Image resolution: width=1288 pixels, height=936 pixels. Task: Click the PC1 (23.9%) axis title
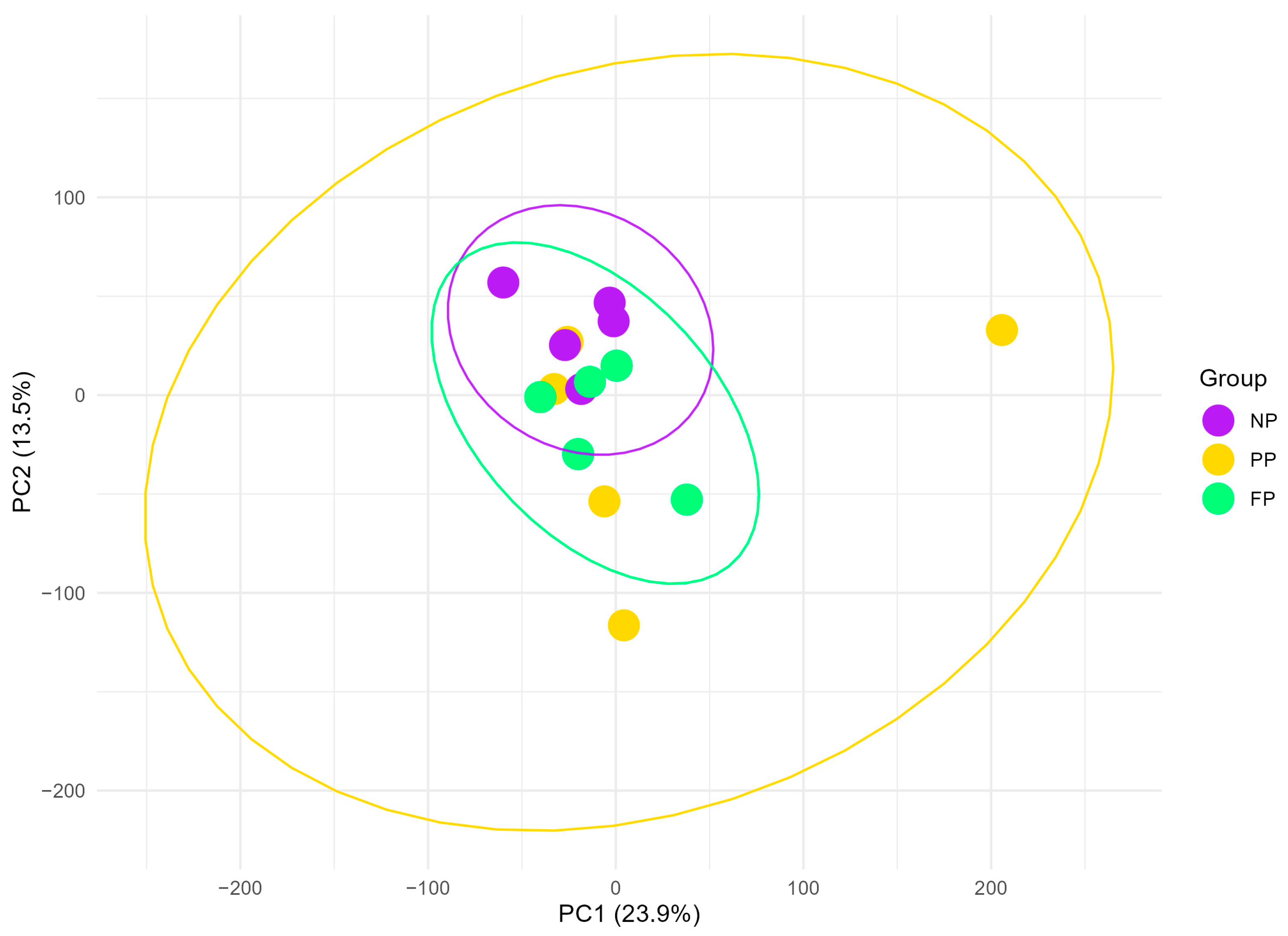629,914
